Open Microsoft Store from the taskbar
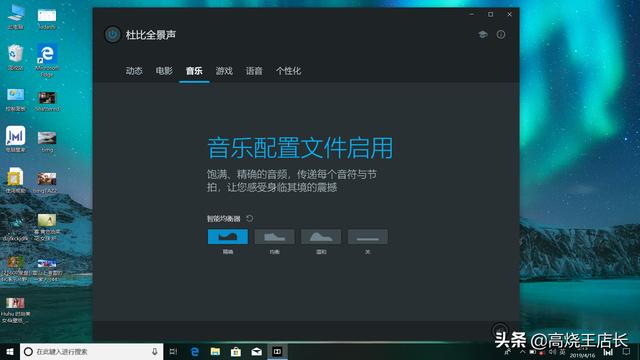The image size is (640, 360). click(x=236, y=351)
